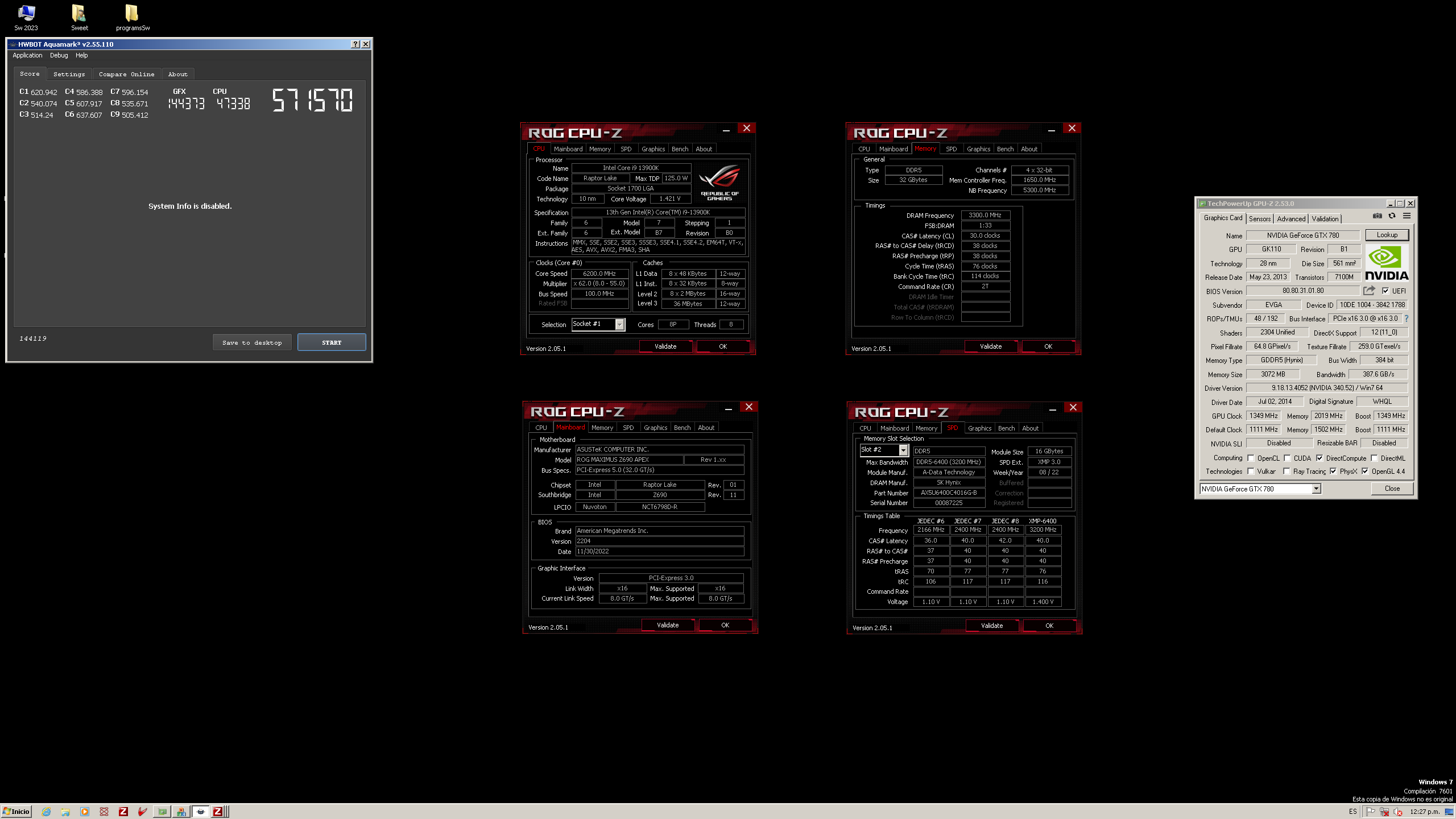Click the ROG MAXIMUS Z690 APEX model field
The width and height of the screenshot is (1456, 819).
[x=629, y=460]
